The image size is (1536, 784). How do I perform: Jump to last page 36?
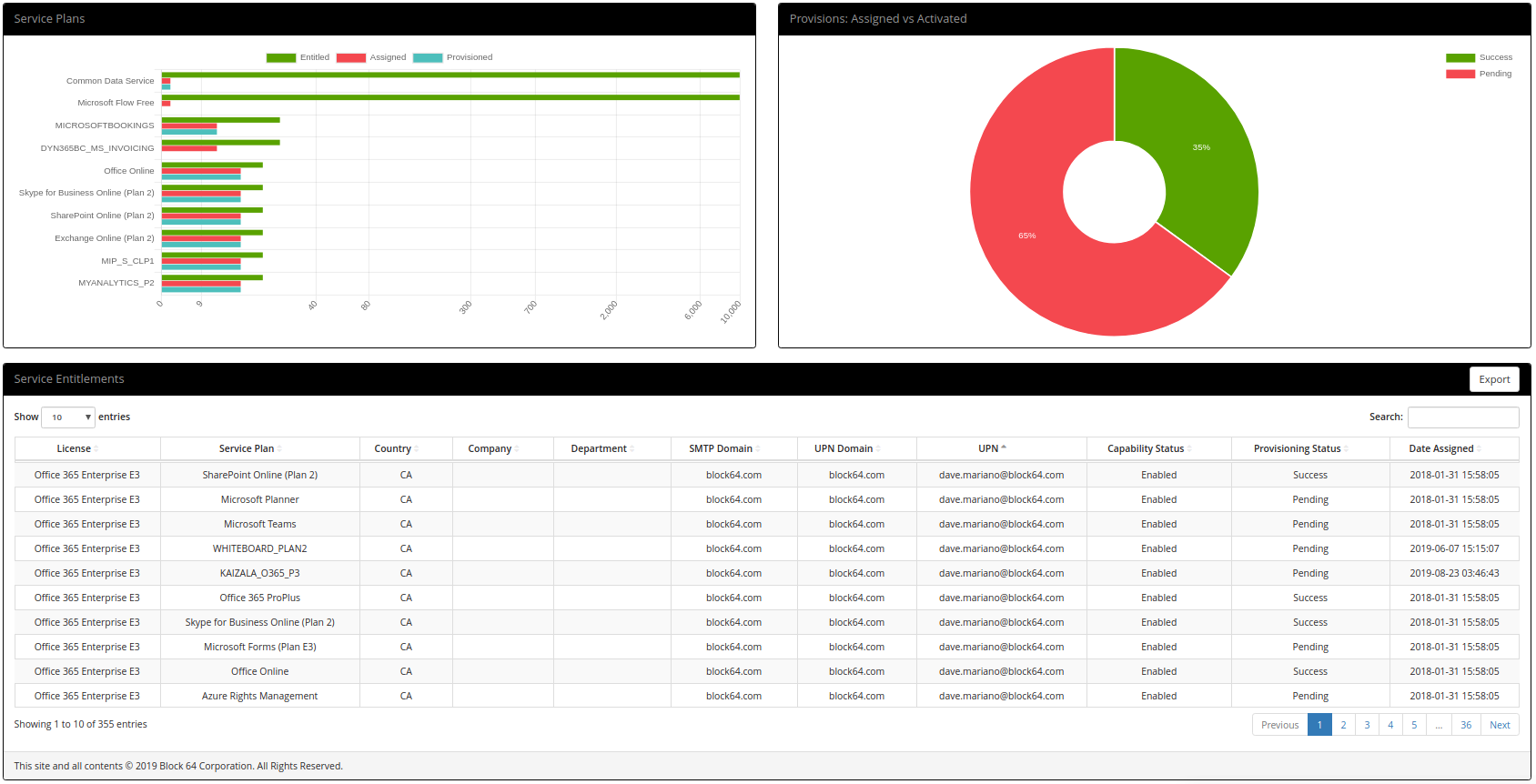[x=1466, y=725]
